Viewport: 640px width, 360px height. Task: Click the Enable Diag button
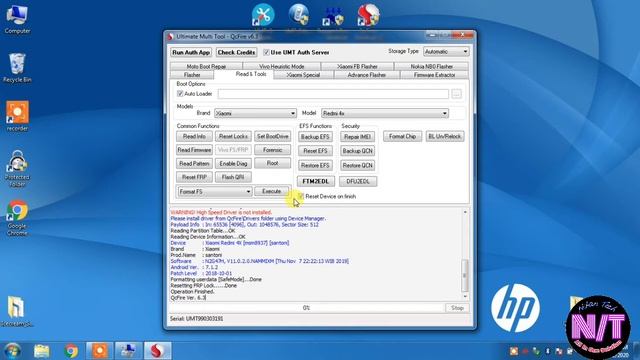[233, 163]
